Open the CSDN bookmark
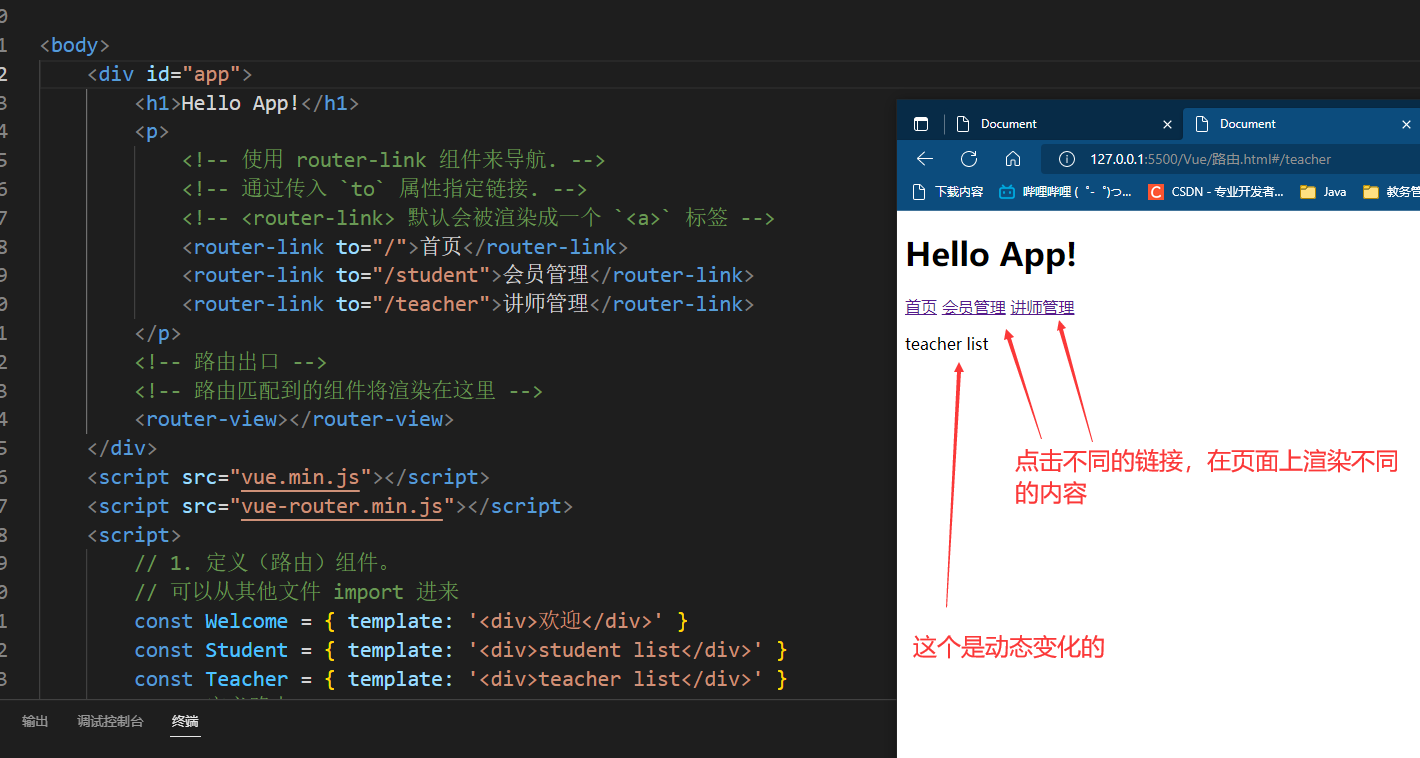Screen dimensions: 1420x758 (1216, 192)
